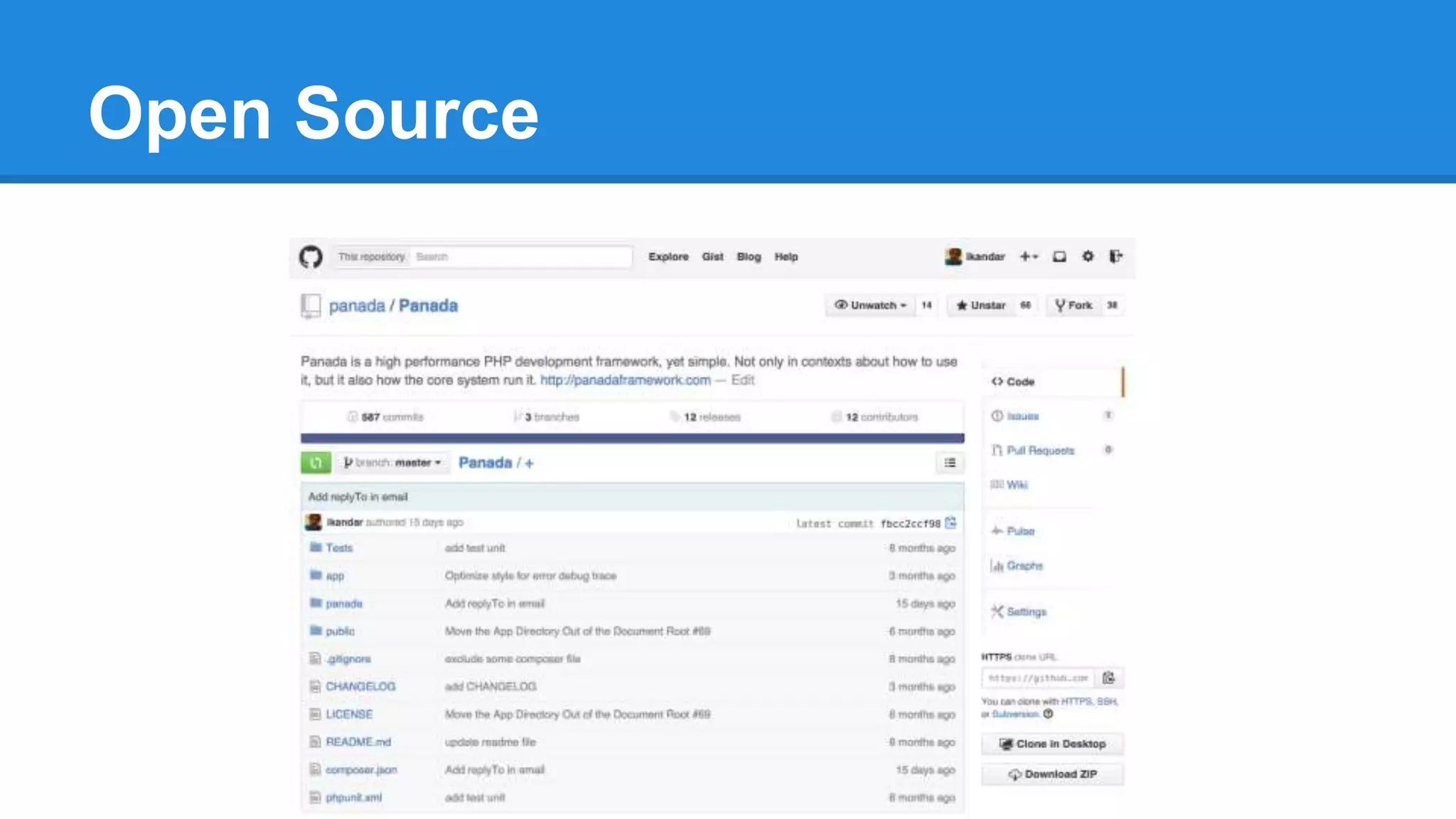Image resolution: width=1456 pixels, height=819 pixels.
Task: Click the Clone in Desktop button
Action: click(1052, 744)
